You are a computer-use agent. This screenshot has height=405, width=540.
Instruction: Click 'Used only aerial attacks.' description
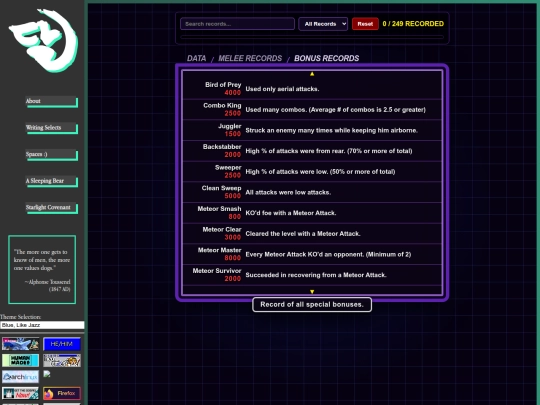point(282,89)
